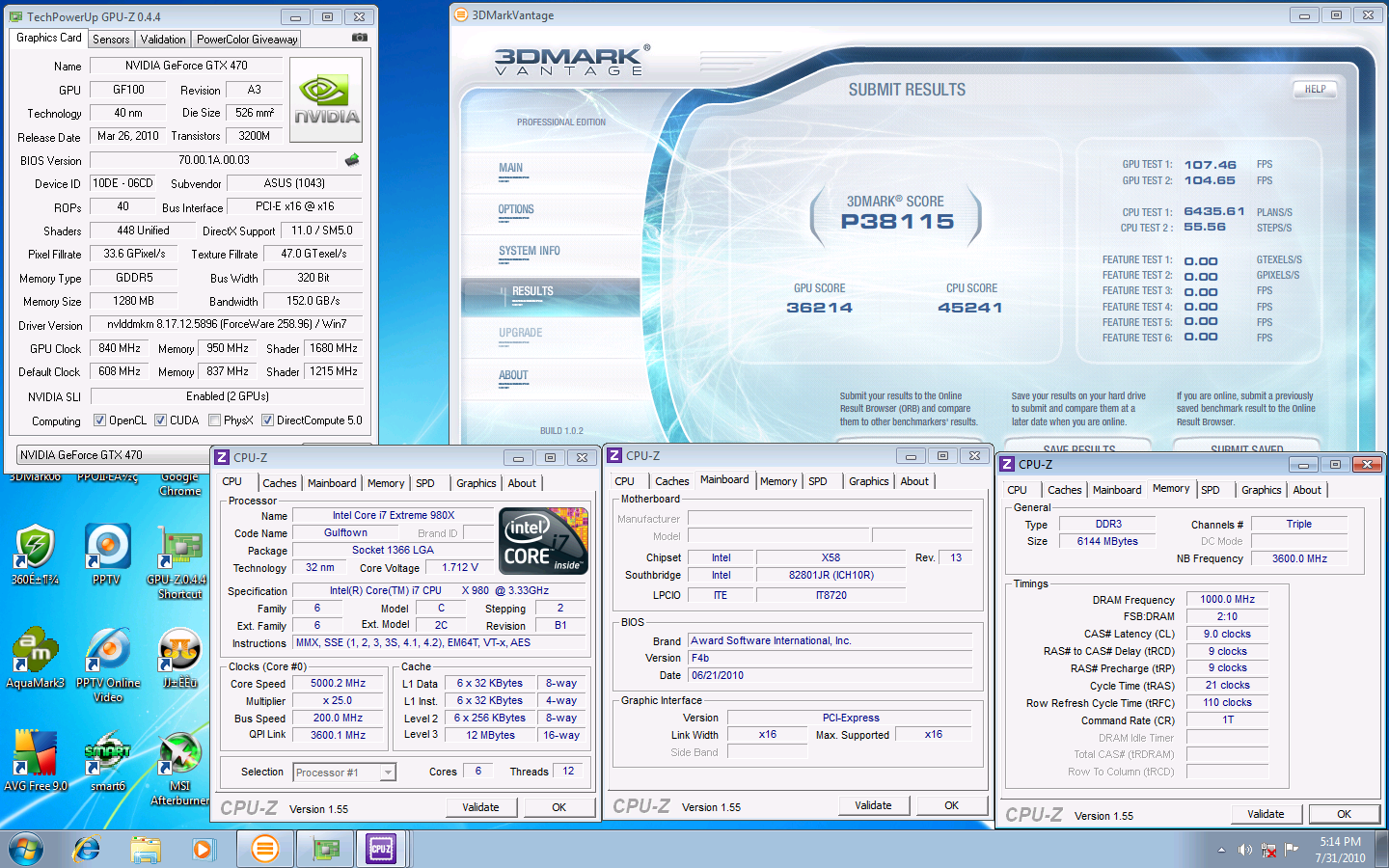This screenshot has width=1389, height=868.
Task: Switch to the Sensors tab in GPU-Z
Action: 111,40
